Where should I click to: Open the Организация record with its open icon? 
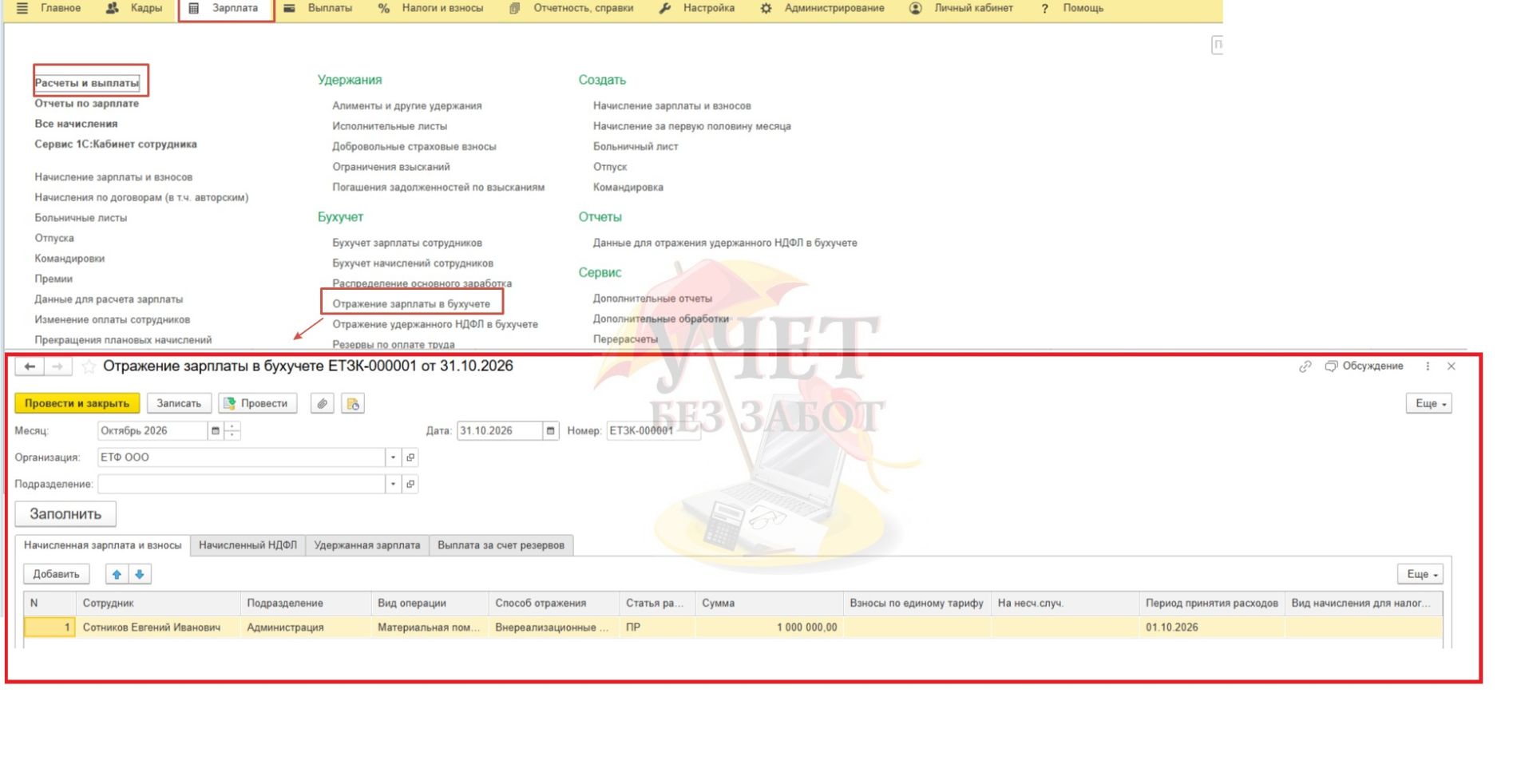410,457
